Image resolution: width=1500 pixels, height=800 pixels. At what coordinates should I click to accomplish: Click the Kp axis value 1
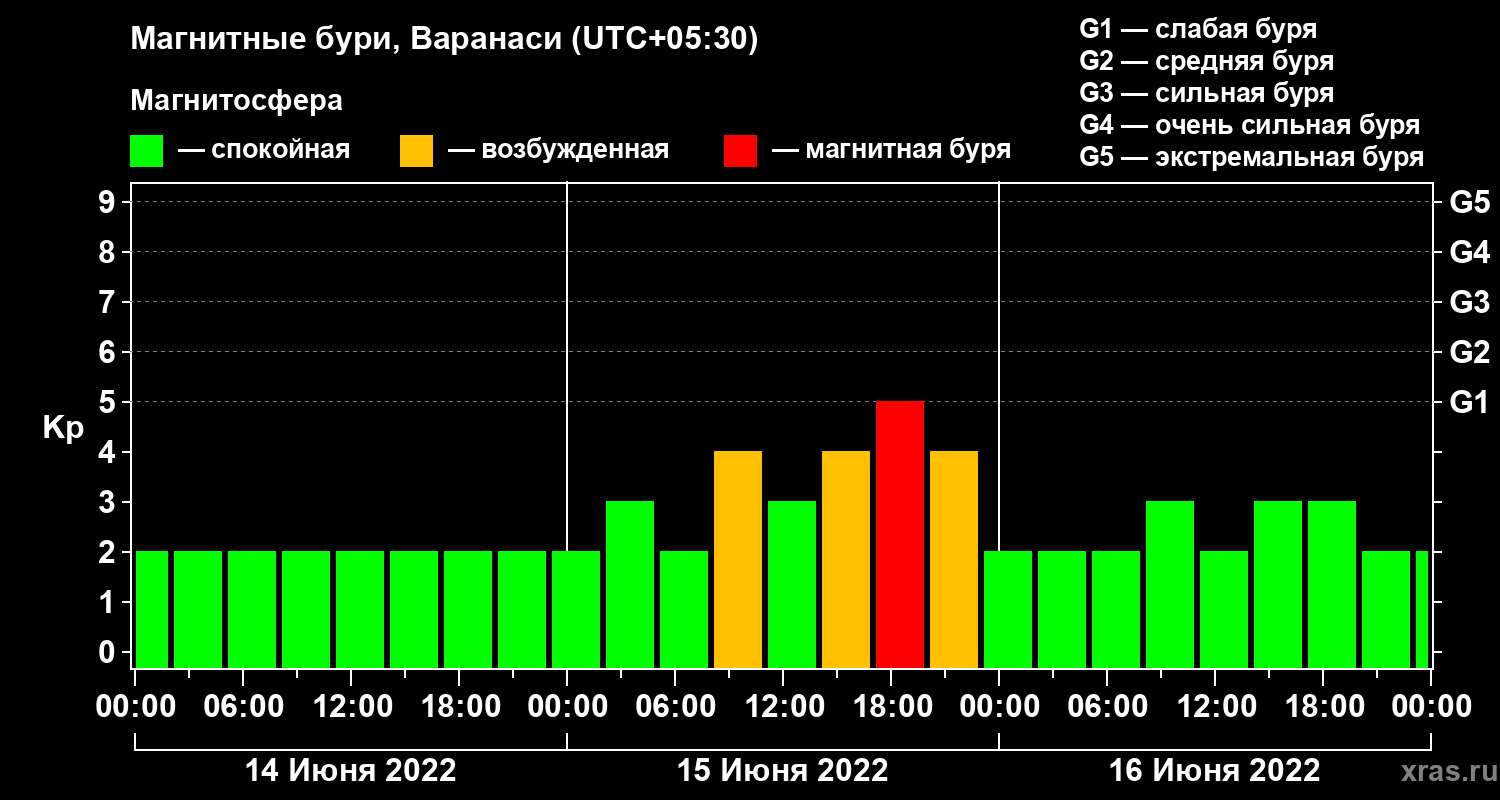(x=109, y=602)
